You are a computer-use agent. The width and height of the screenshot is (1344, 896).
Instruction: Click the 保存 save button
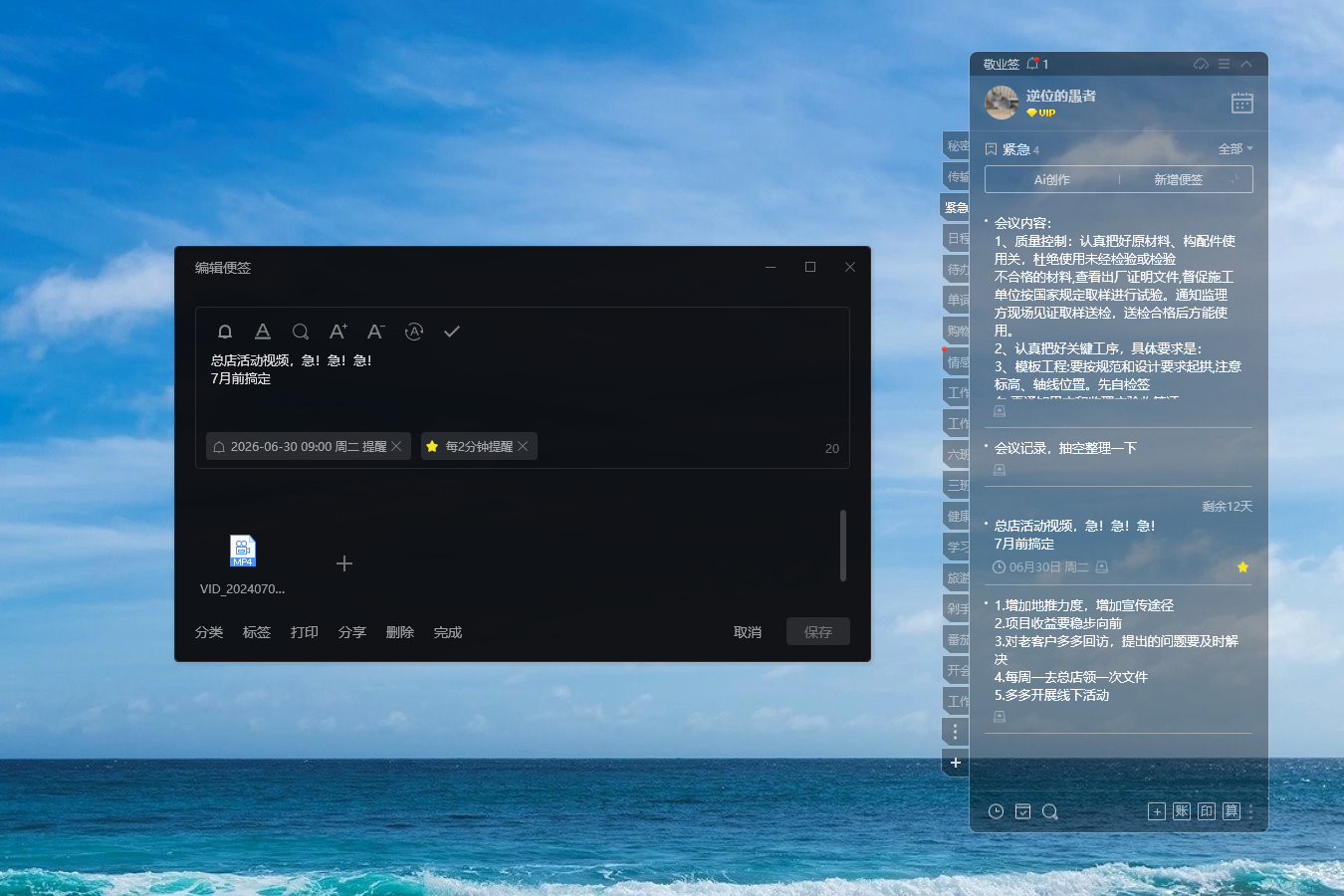(818, 631)
